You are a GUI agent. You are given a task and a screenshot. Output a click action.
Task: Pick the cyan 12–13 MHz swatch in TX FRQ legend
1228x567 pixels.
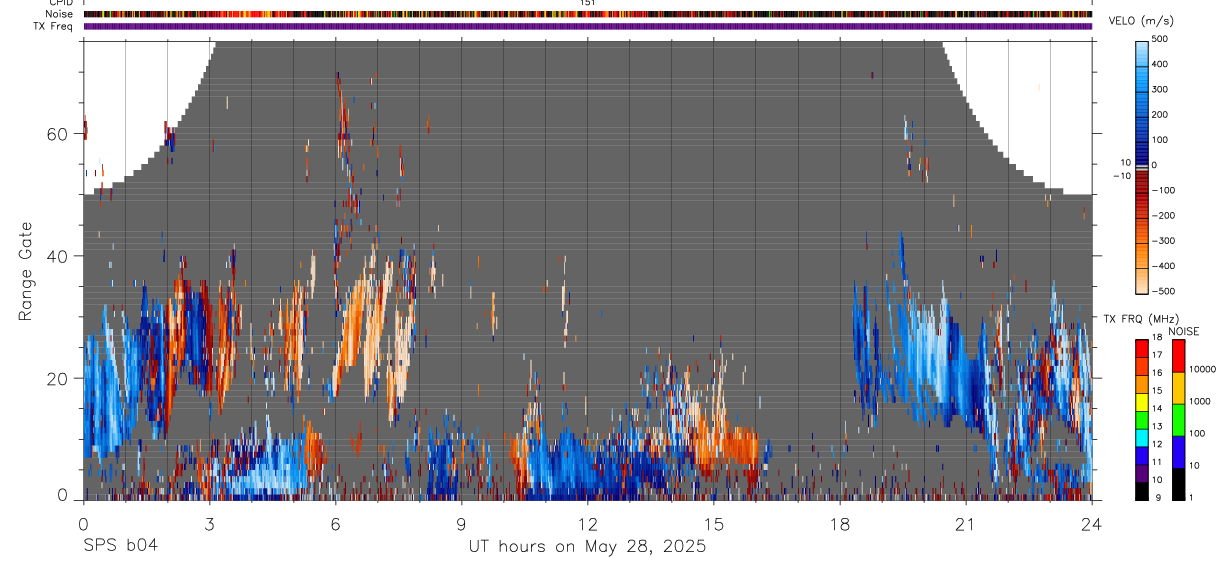coord(1142,438)
